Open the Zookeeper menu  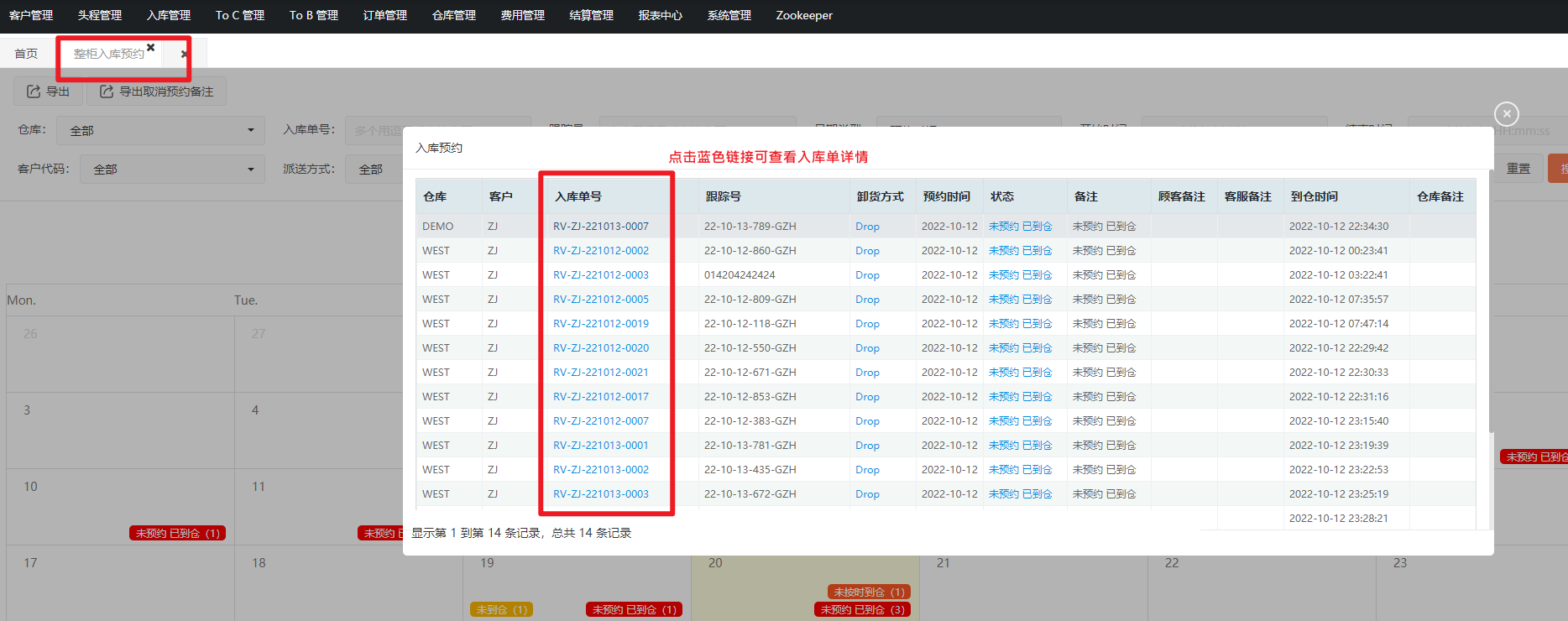coord(804,15)
